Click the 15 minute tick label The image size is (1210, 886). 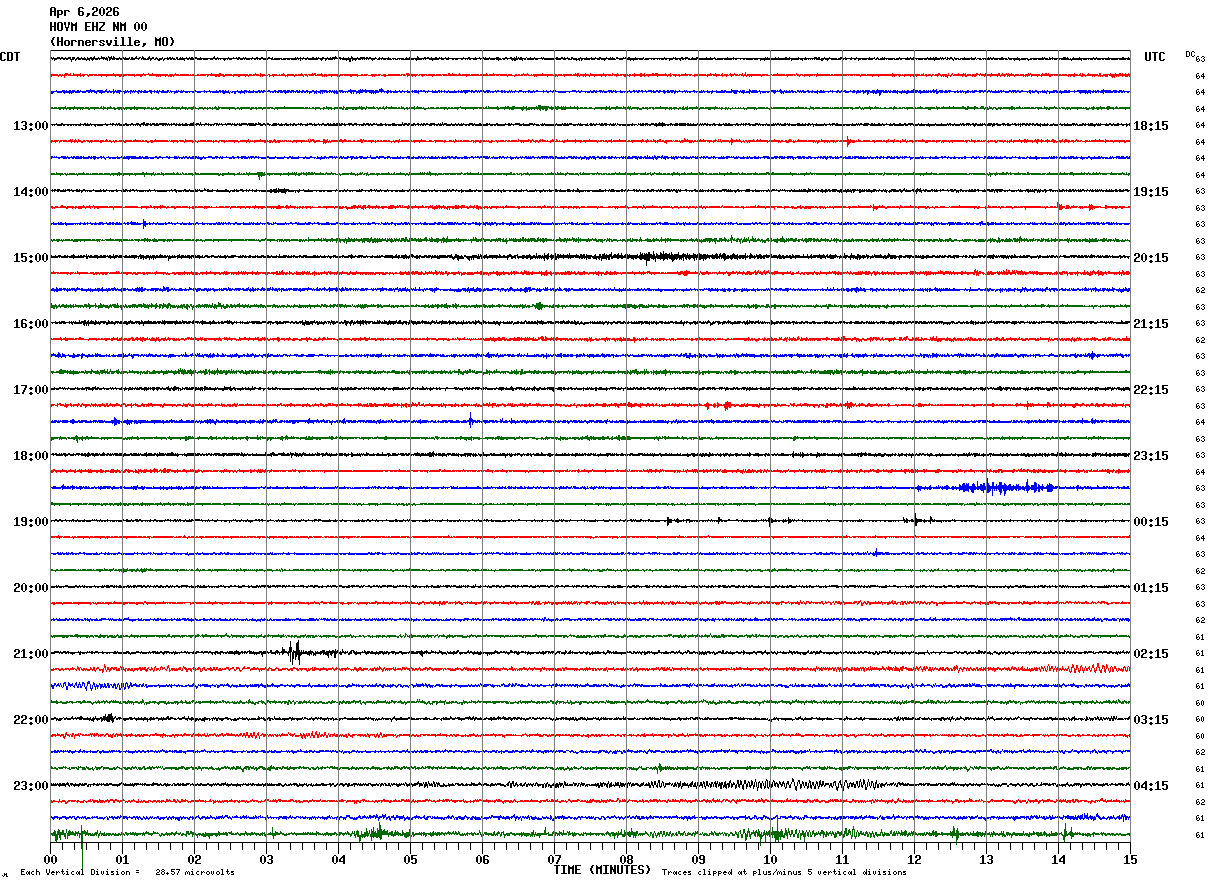[1130, 859]
